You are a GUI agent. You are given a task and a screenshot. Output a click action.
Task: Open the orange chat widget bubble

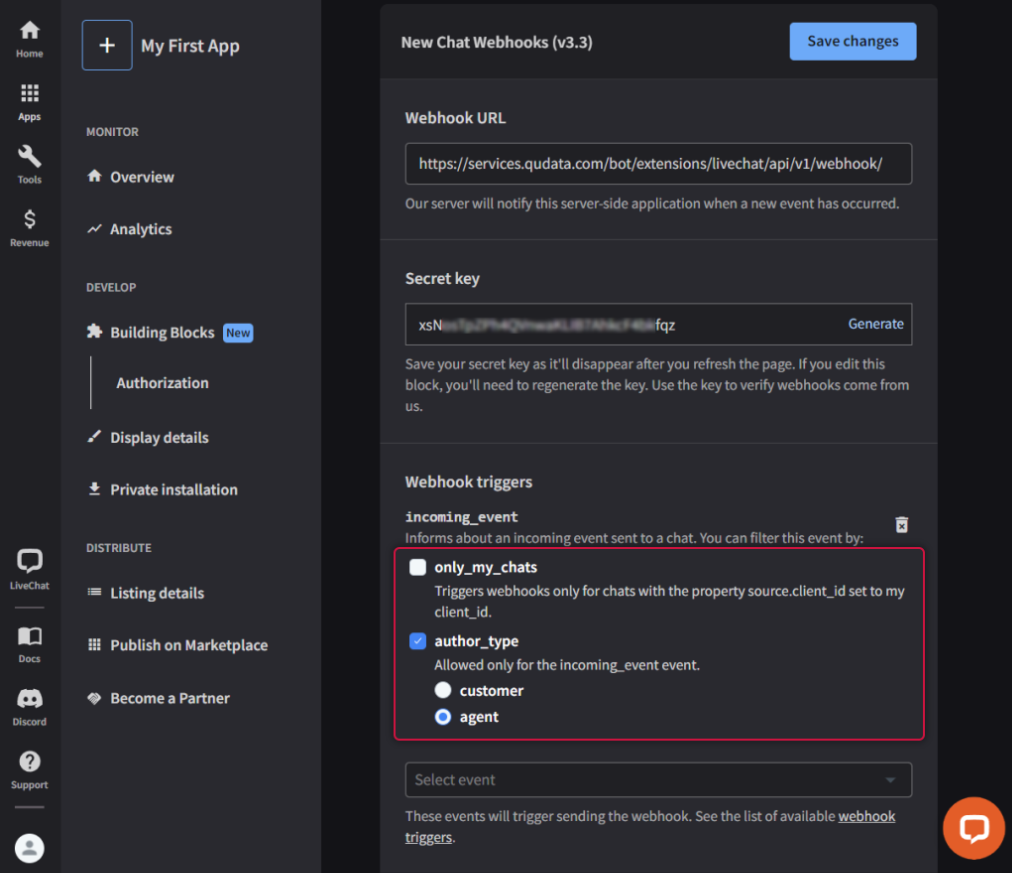click(x=973, y=828)
